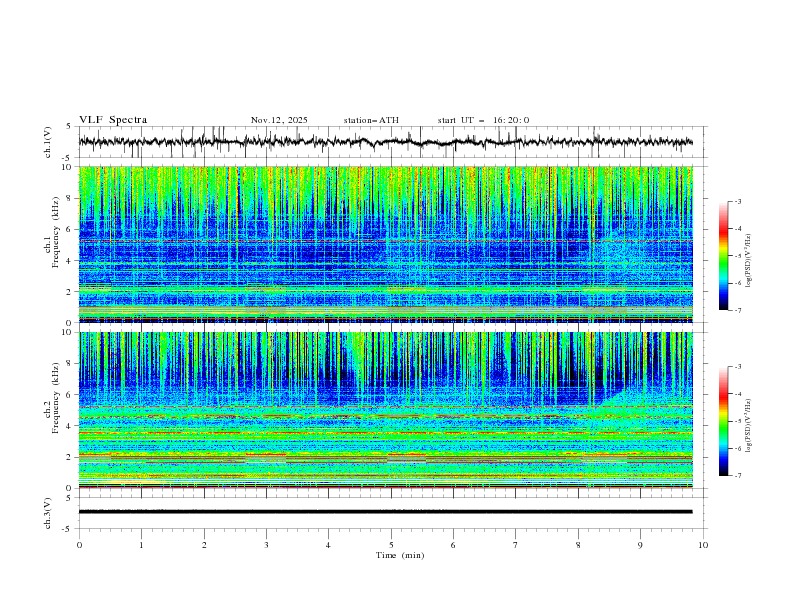Click the ch.1 voltage waveform trace

pyautogui.click(x=386, y=142)
